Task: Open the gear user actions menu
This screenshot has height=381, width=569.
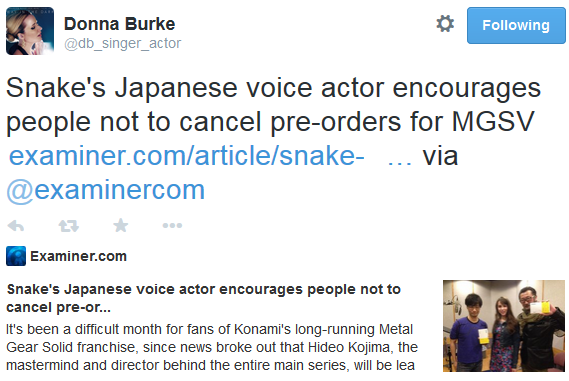Action: click(x=445, y=24)
